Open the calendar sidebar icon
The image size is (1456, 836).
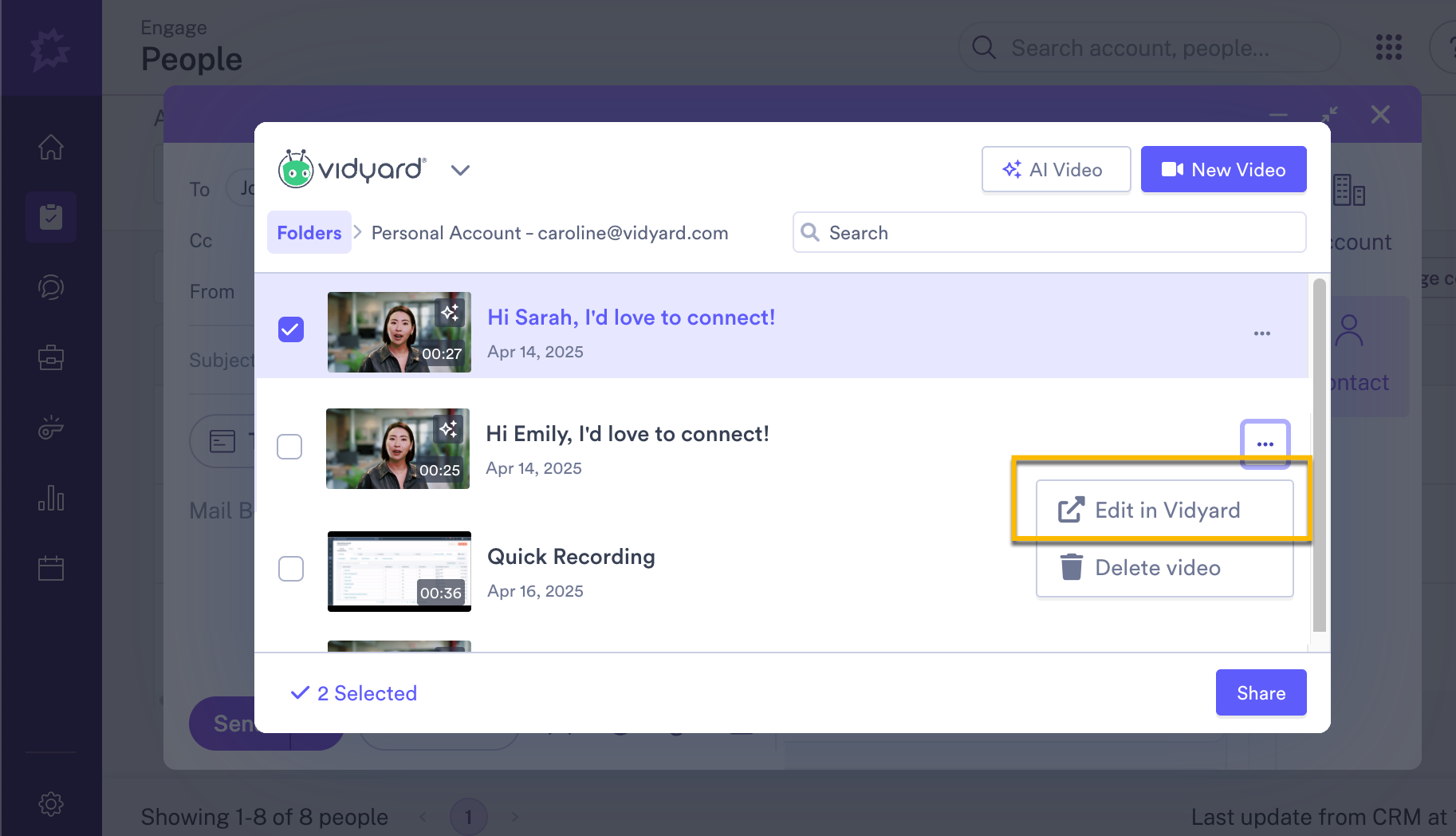51,568
